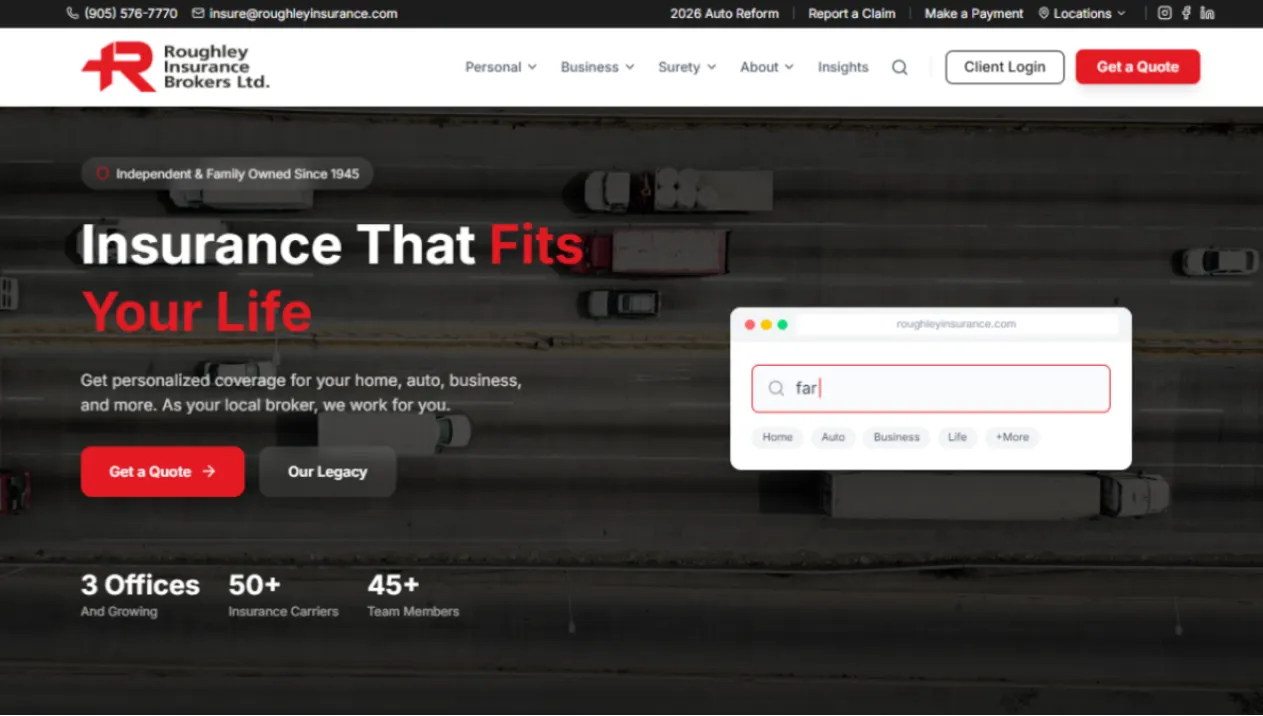Open the Business navigation item
Image resolution: width=1263 pixels, height=716 pixels.
pos(589,67)
